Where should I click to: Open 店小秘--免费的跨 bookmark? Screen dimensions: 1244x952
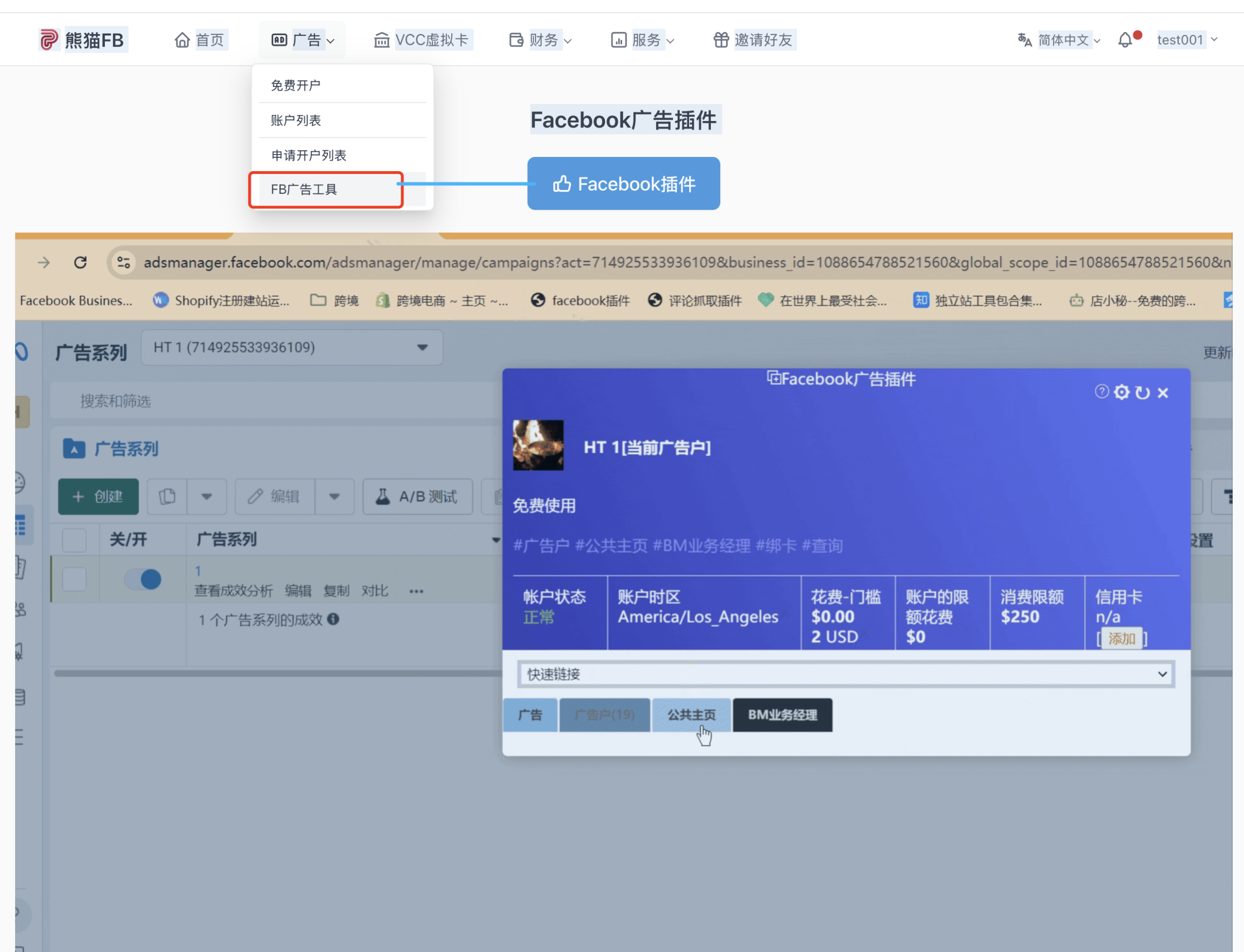[1132, 300]
